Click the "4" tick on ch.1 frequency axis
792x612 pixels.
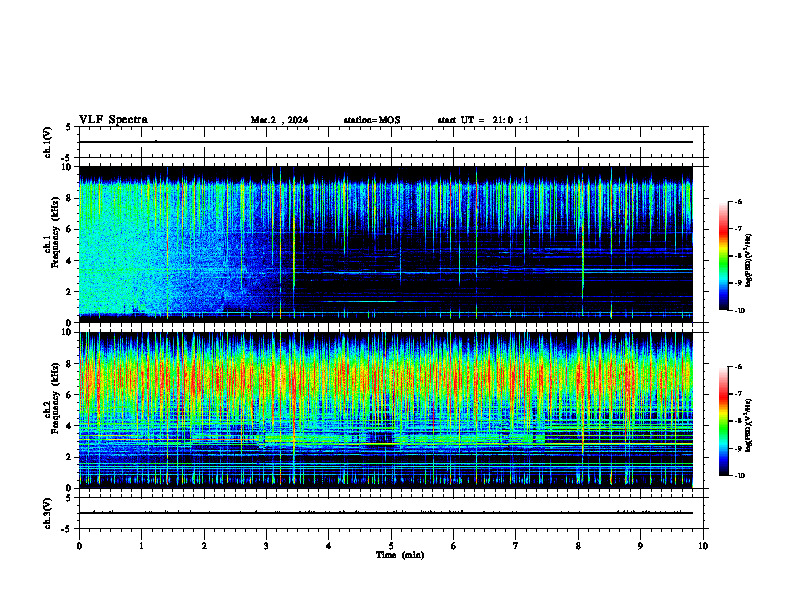point(69,261)
